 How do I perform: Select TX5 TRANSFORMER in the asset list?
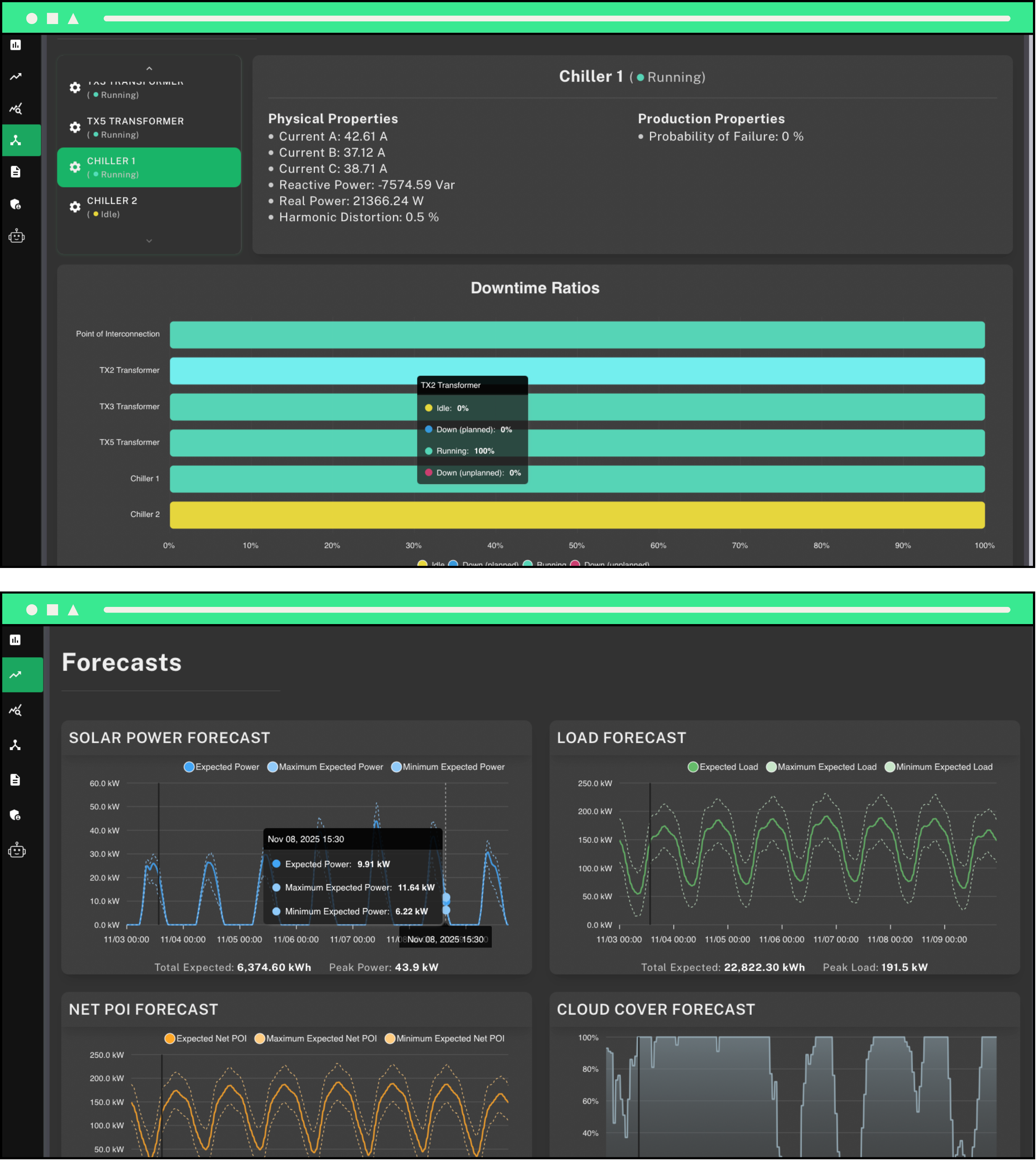tap(149, 127)
